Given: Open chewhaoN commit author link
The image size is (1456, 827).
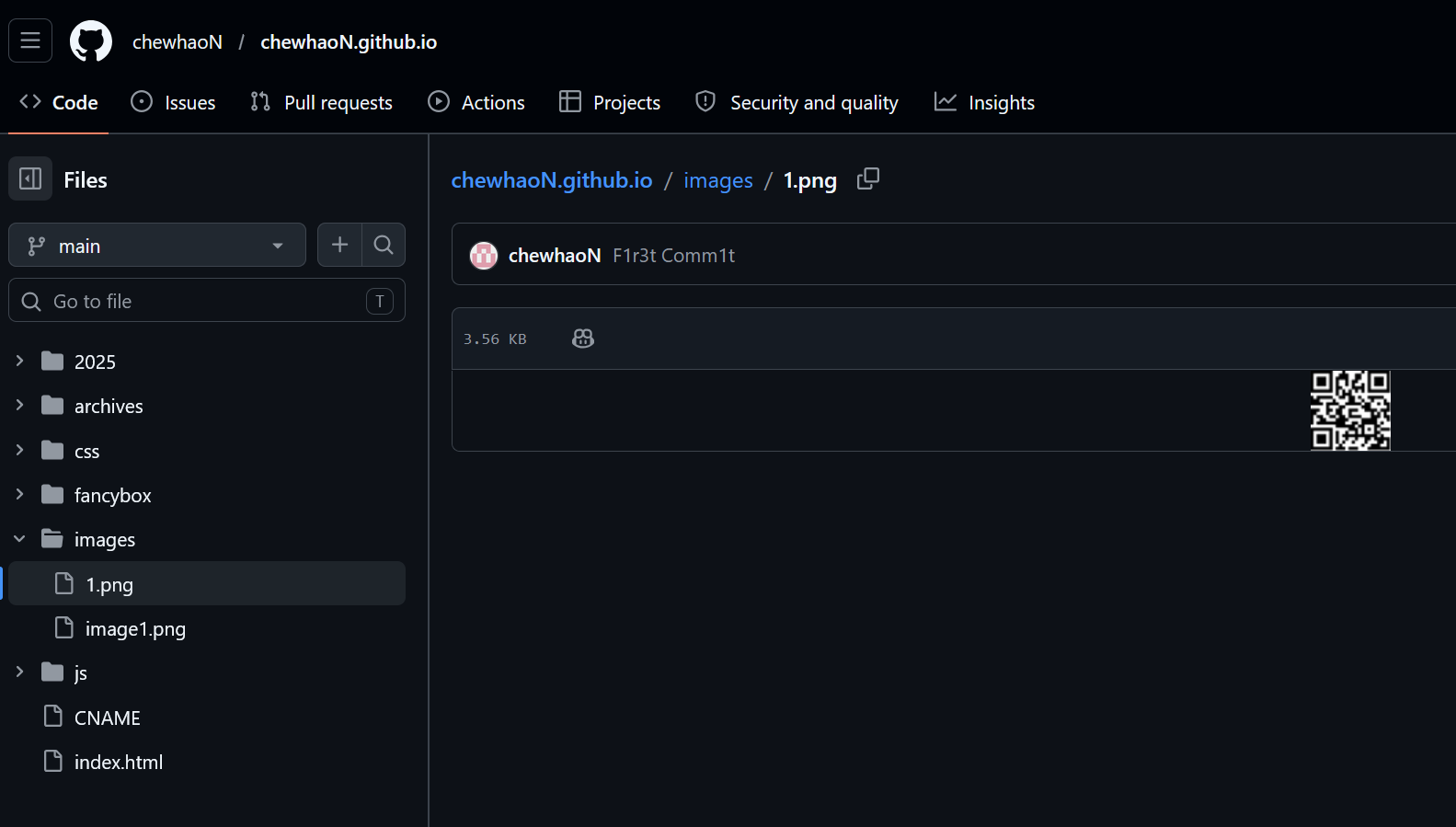Looking at the screenshot, I should point(555,255).
